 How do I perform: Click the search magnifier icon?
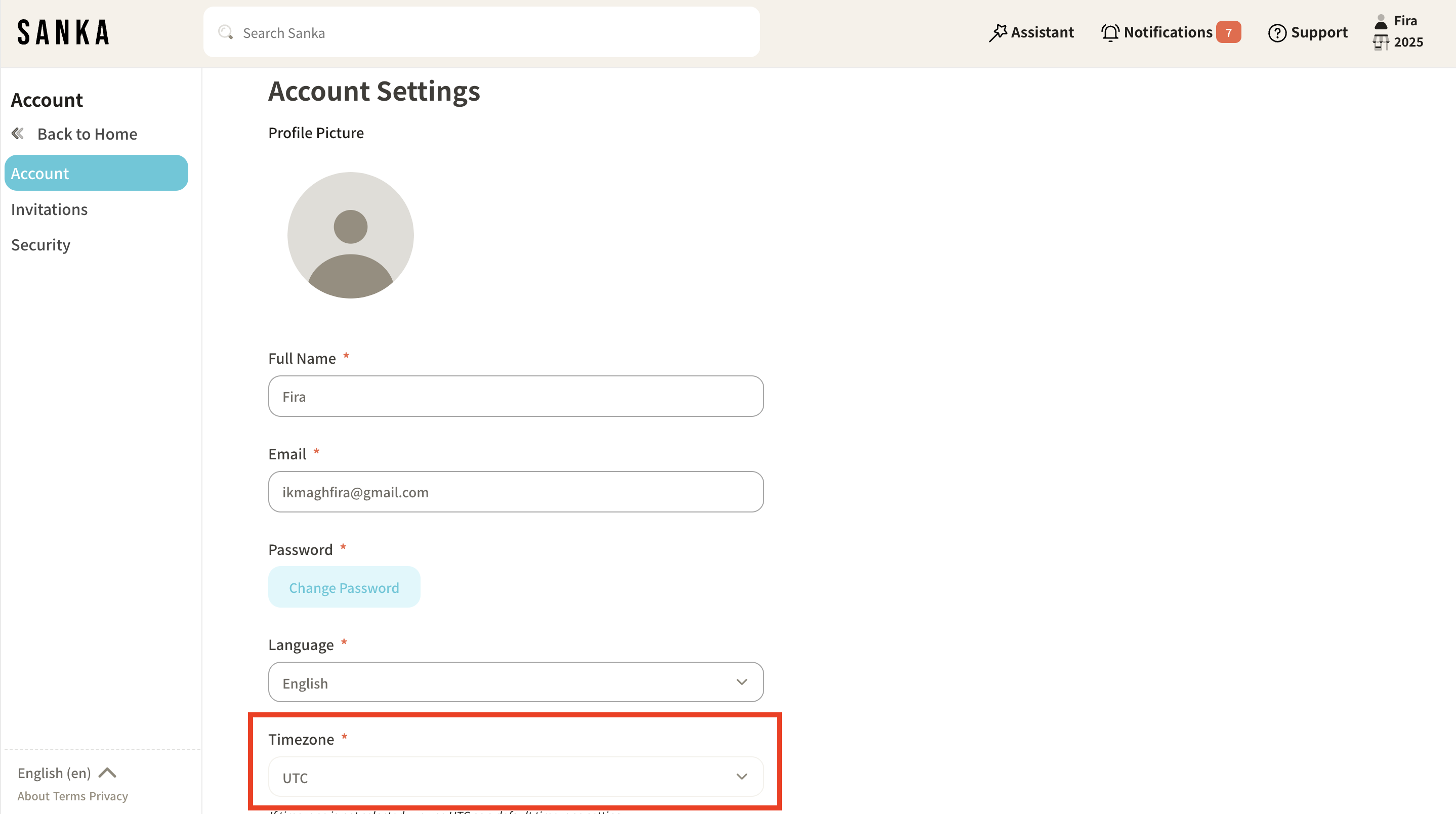(226, 33)
